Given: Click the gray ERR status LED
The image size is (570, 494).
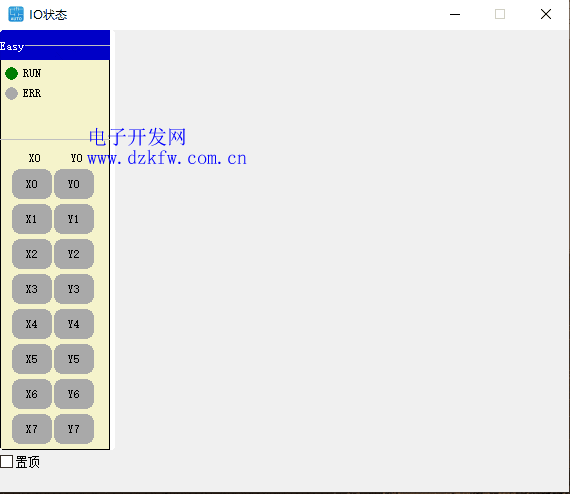Looking at the screenshot, I should [12, 93].
